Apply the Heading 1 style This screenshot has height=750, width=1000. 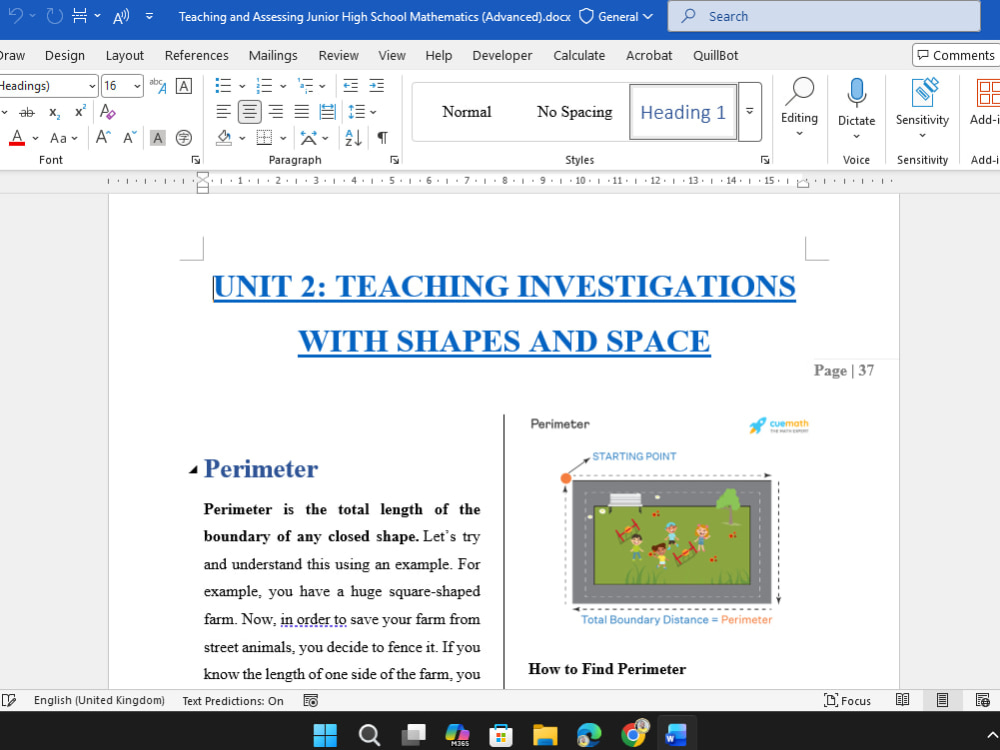(x=683, y=112)
